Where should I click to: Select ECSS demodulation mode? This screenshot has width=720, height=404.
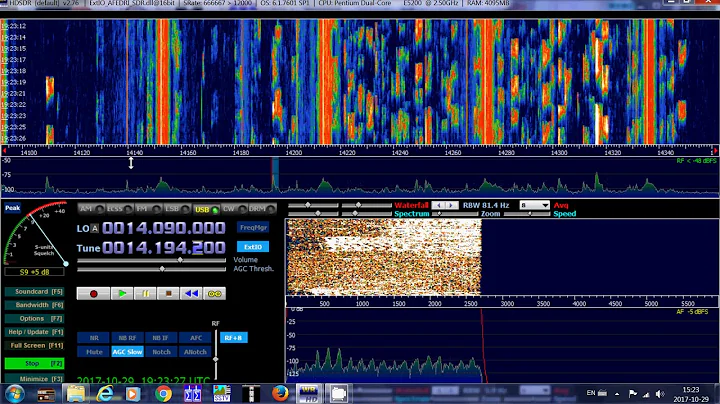tap(119, 209)
